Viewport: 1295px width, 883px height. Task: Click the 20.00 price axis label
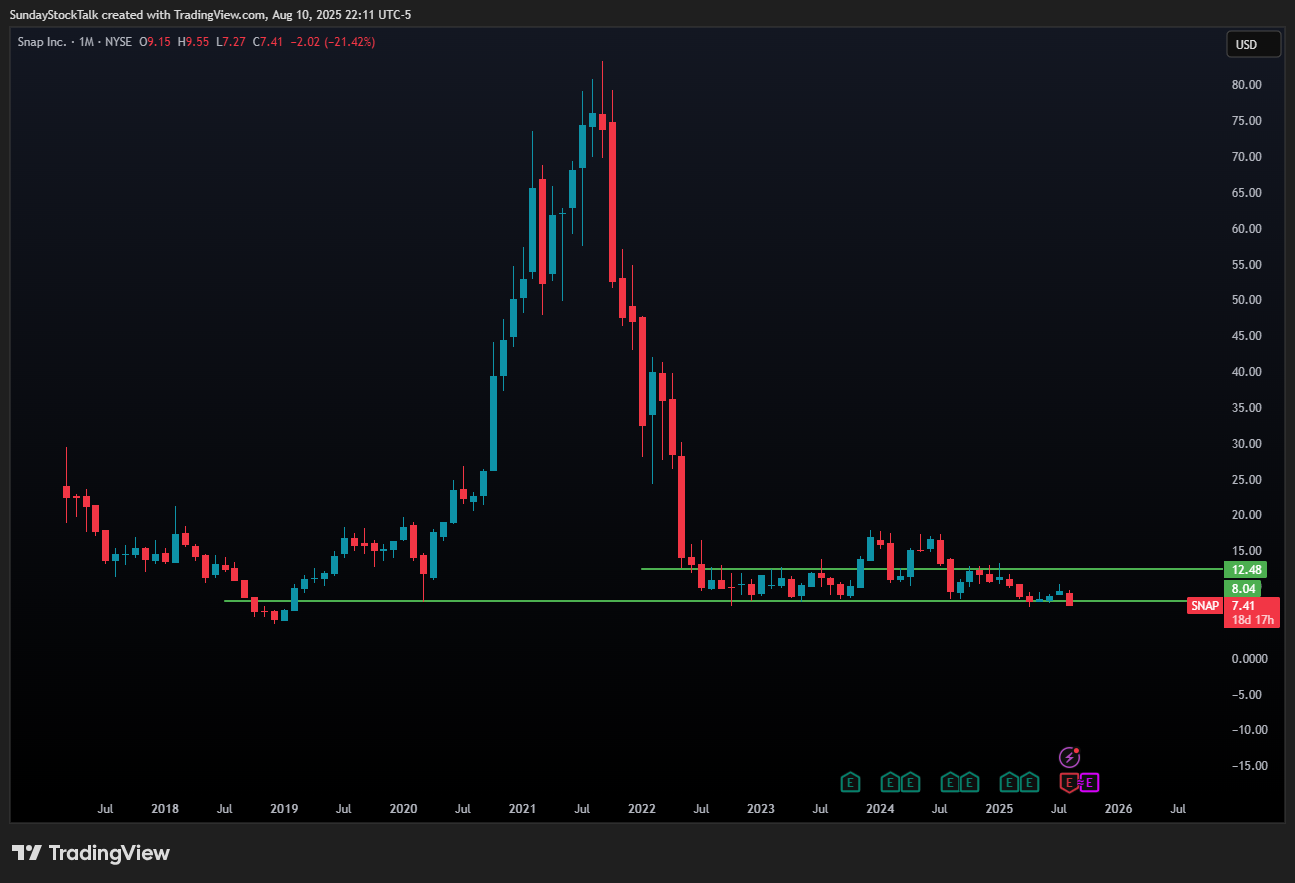pyautogui.click(x=1246, y=515)
